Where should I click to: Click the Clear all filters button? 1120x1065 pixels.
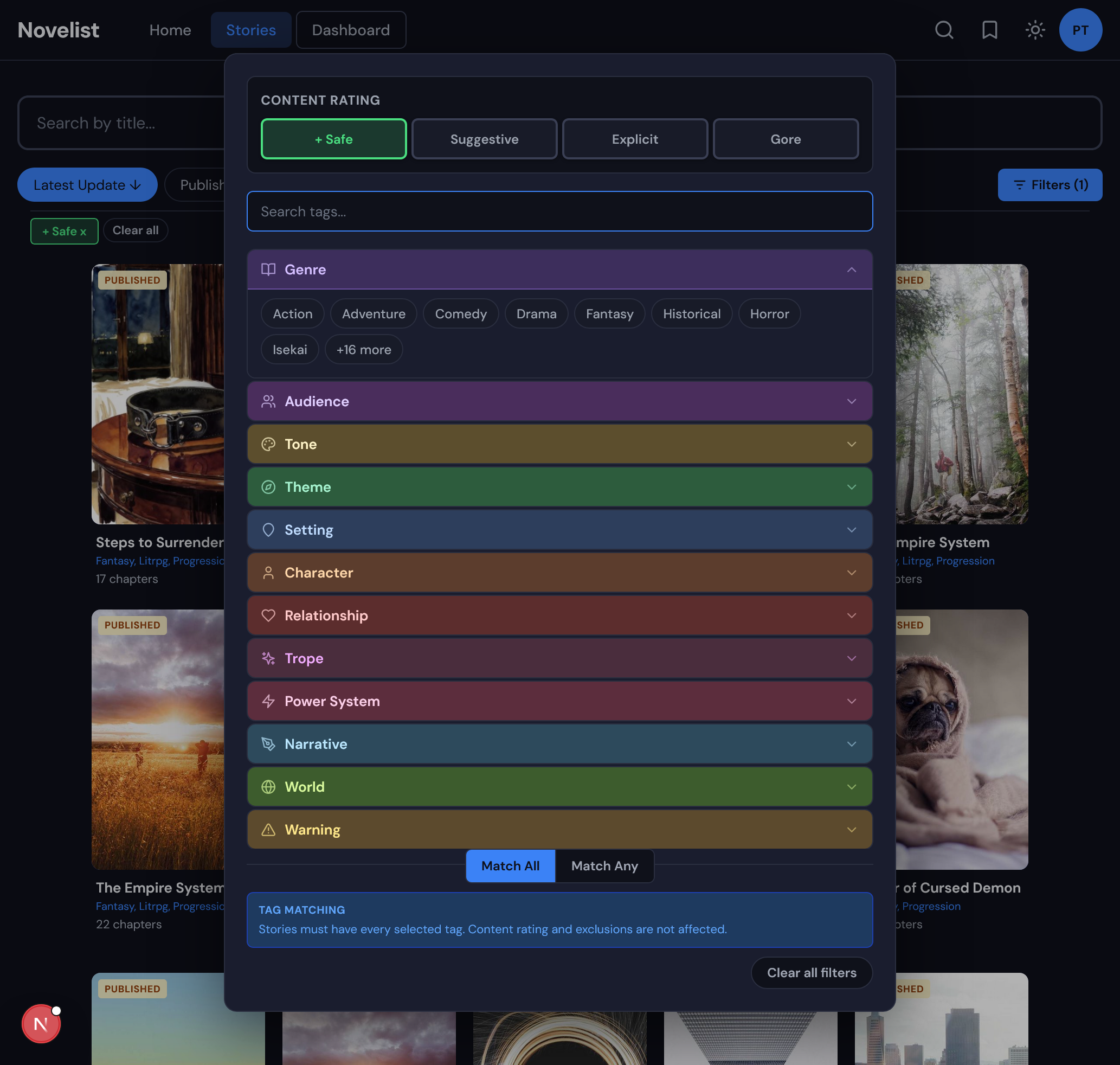tap(811, 972)
